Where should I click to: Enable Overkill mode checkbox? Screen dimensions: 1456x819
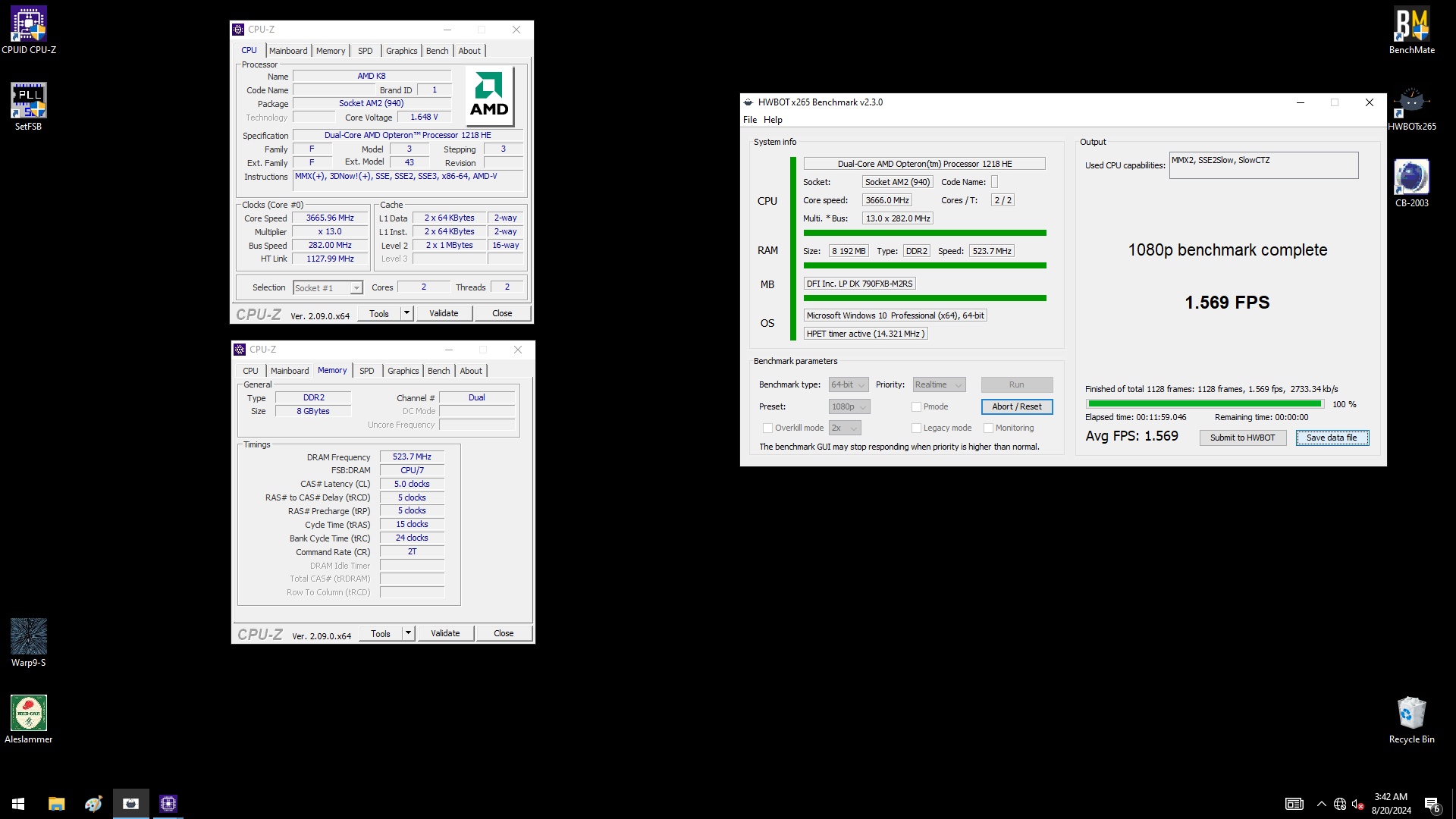(x=767, y=428)
